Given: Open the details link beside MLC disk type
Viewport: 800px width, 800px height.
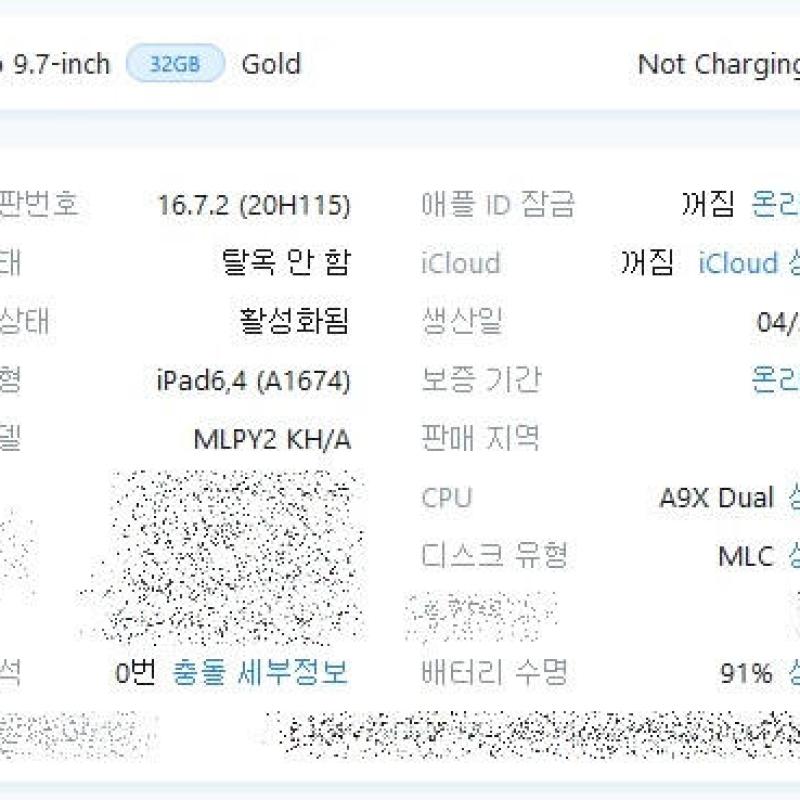Looking at the screenshot, I should (793, 555).
